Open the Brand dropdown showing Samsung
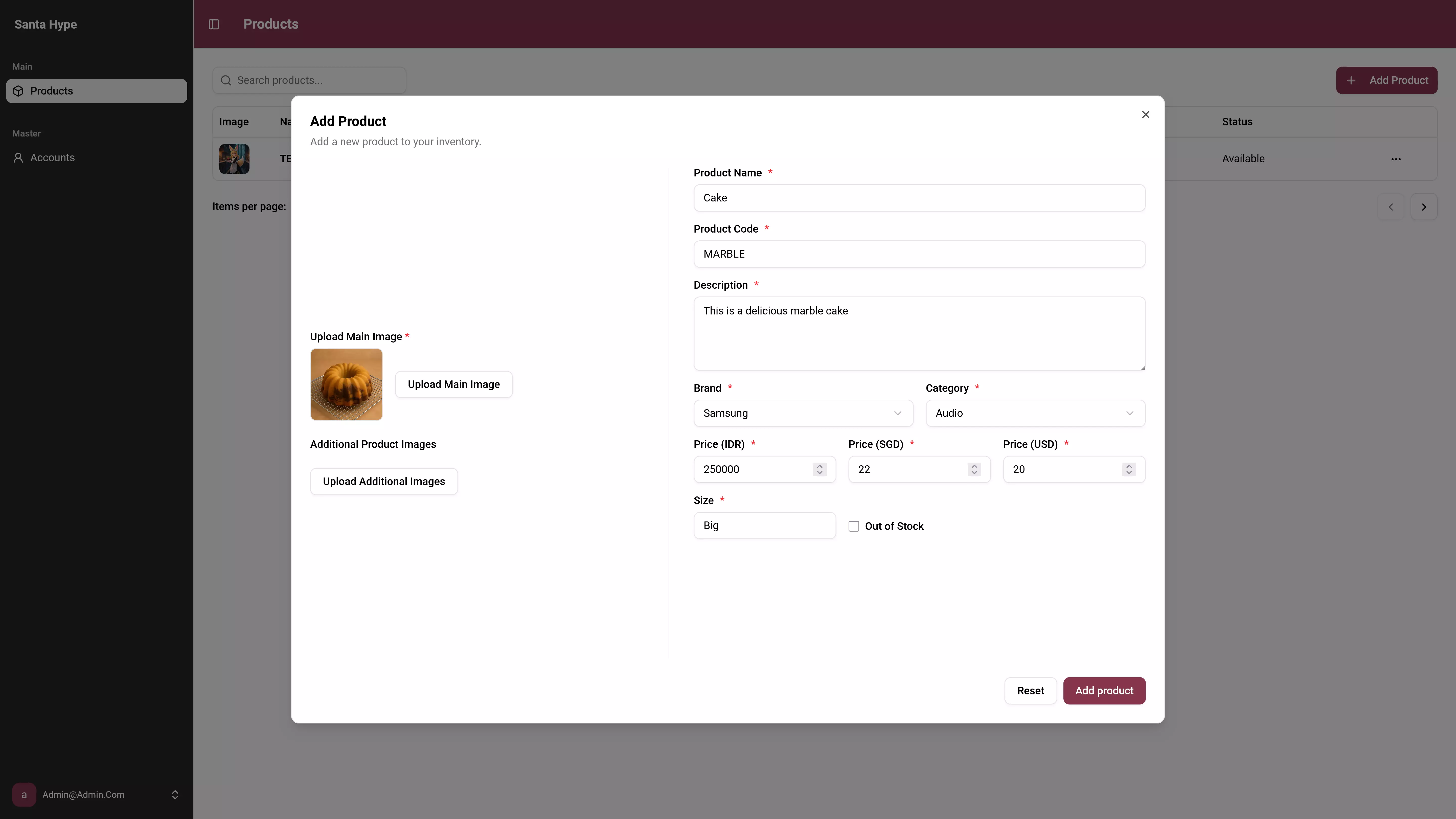 pos(803,413)
